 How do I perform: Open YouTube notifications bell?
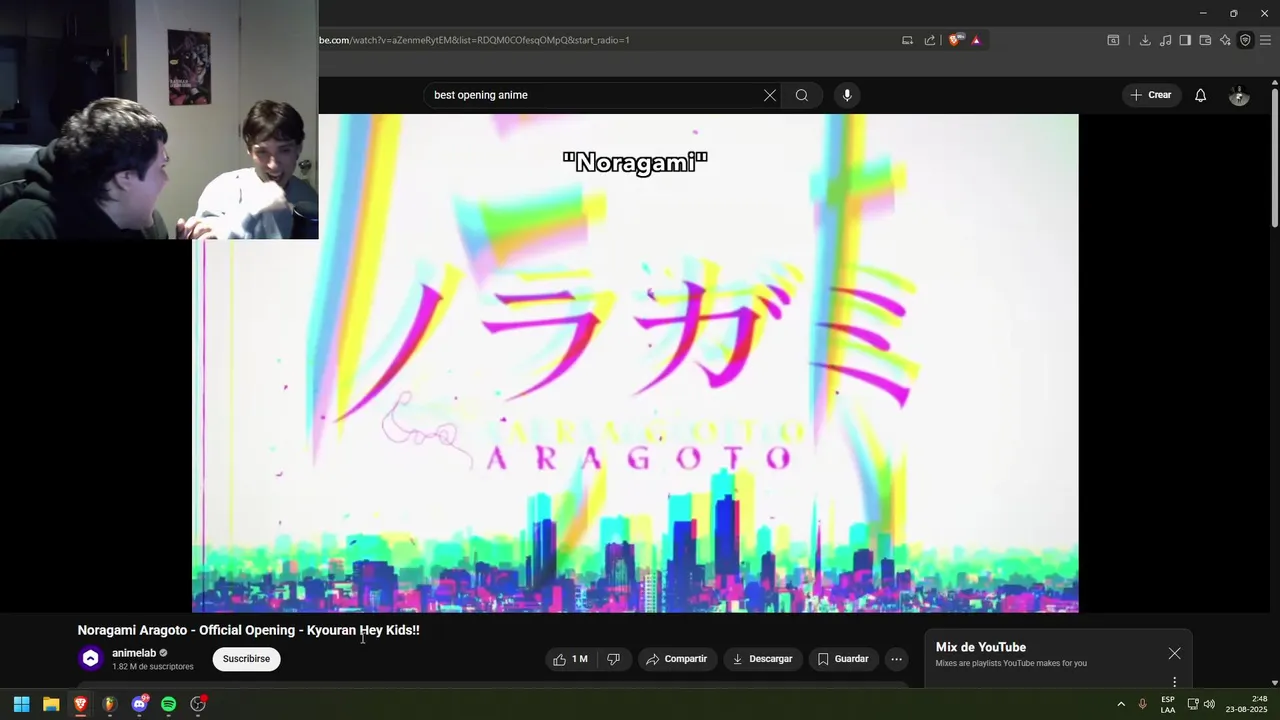(1200, 95)
